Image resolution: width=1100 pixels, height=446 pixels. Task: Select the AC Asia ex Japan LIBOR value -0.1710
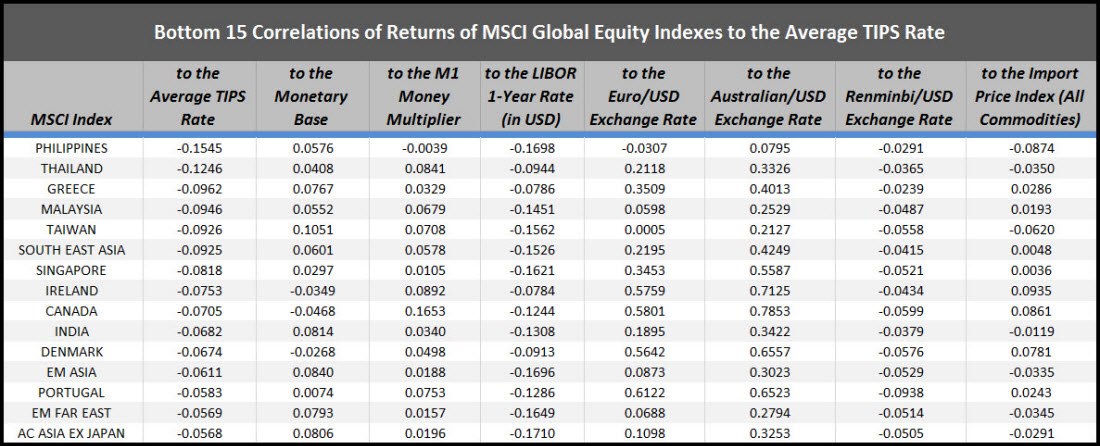point(530,433)
